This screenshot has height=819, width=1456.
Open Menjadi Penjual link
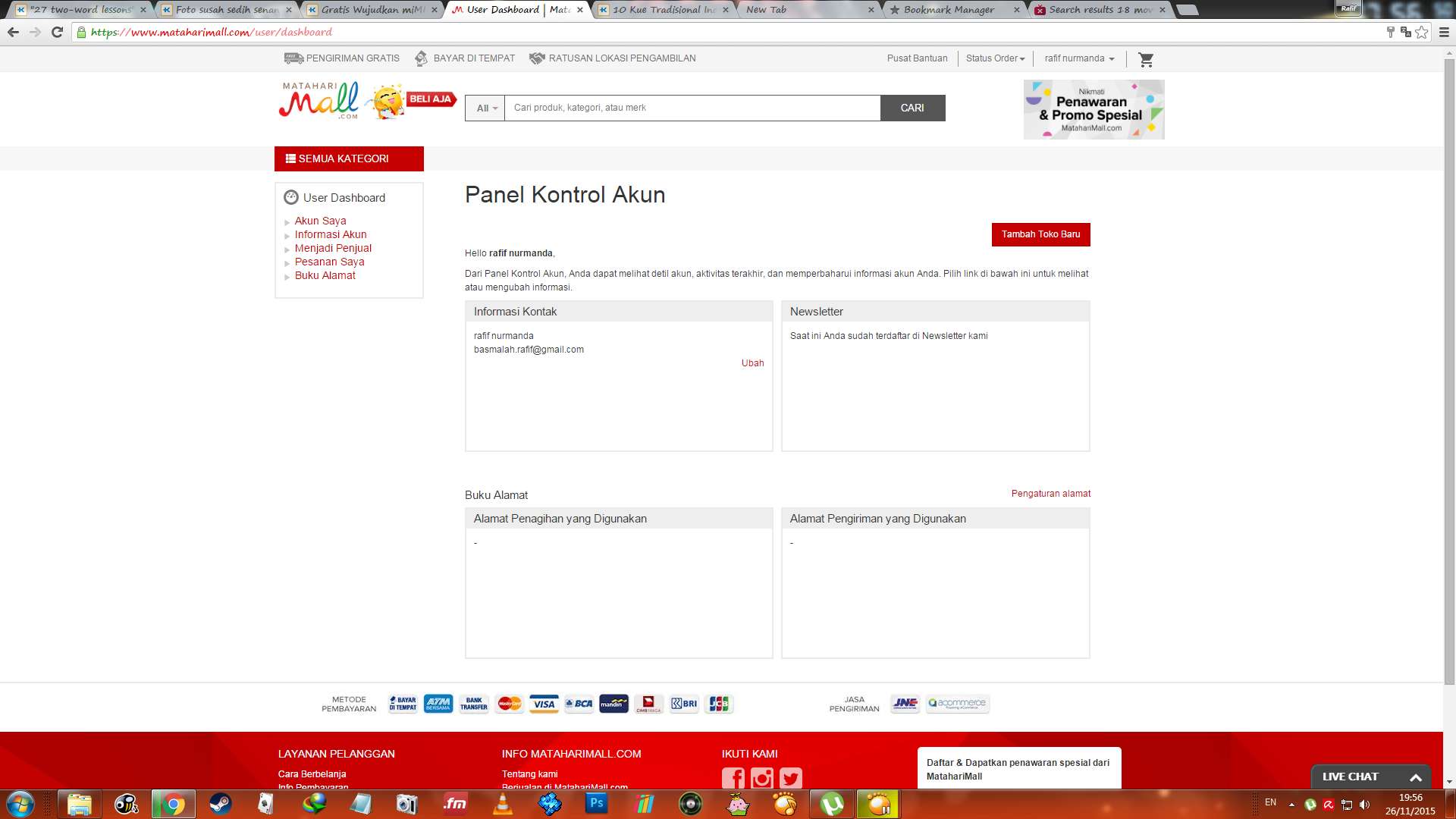coord(333,248)
